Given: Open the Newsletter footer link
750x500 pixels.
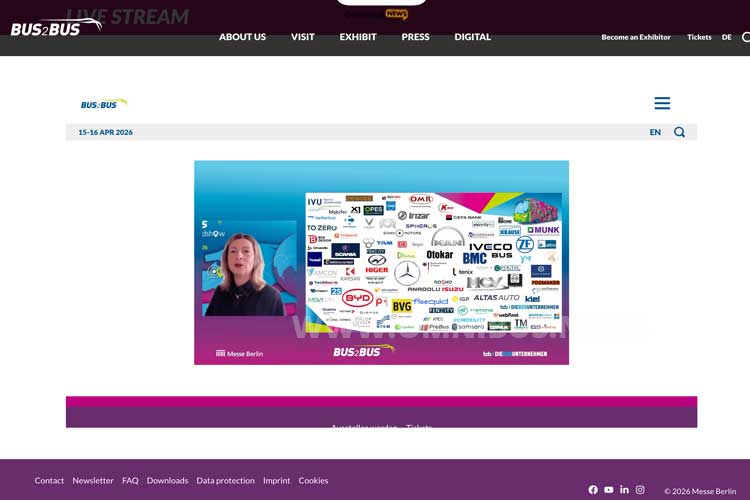Looking at the screenshot, I should [93, 481].
